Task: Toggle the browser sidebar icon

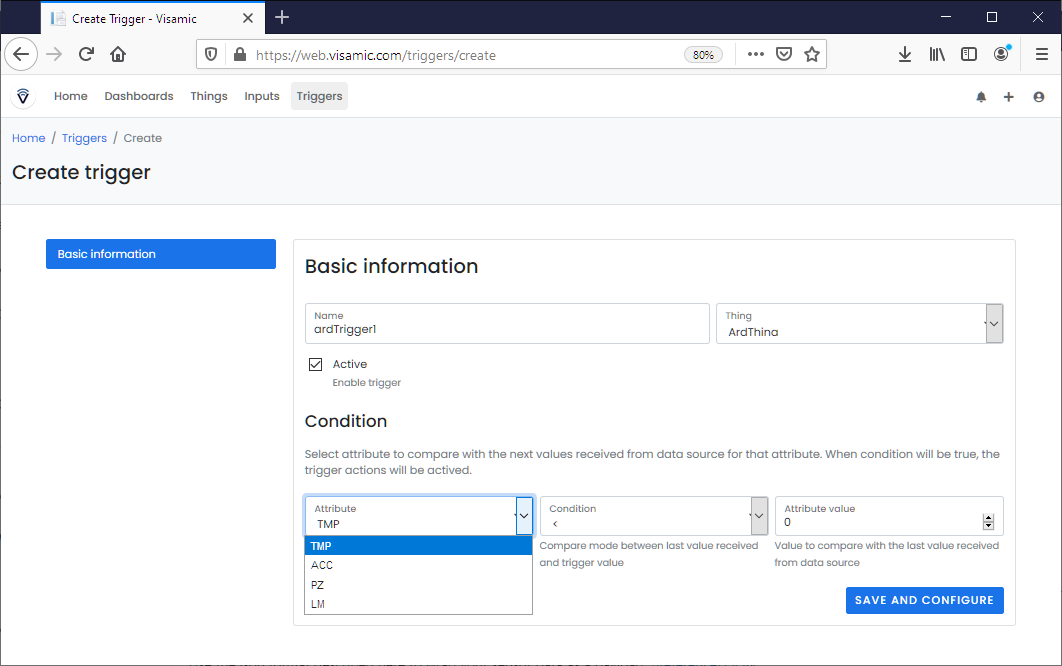Action: coord(969,54)
